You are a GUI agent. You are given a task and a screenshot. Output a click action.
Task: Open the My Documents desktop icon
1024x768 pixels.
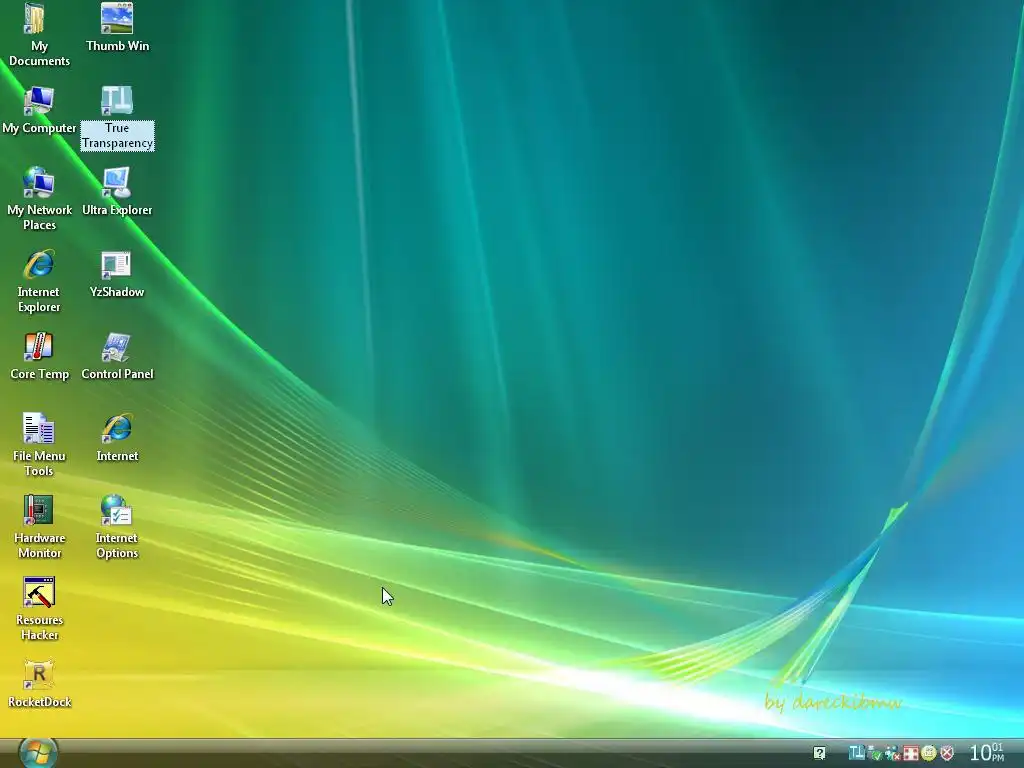tap(39, 34)
